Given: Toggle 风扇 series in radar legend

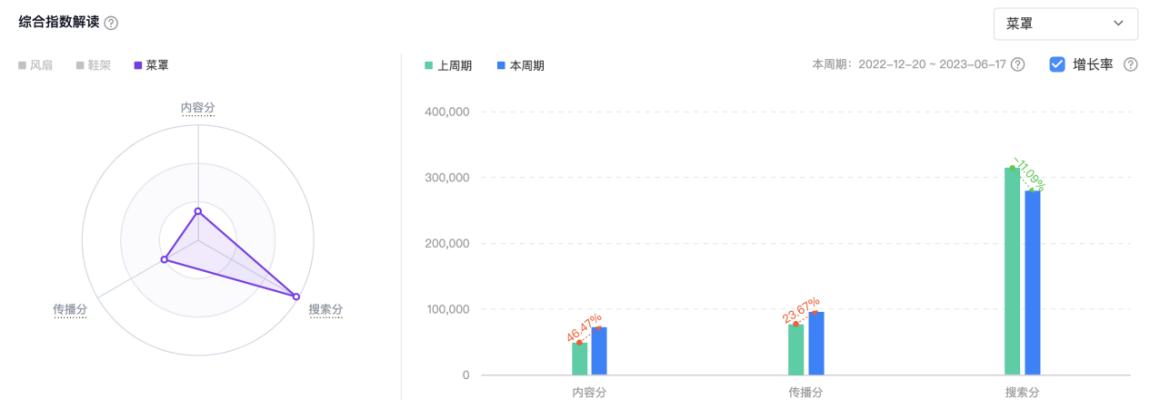Looking at the screenshot, I should tap(35, 66).
